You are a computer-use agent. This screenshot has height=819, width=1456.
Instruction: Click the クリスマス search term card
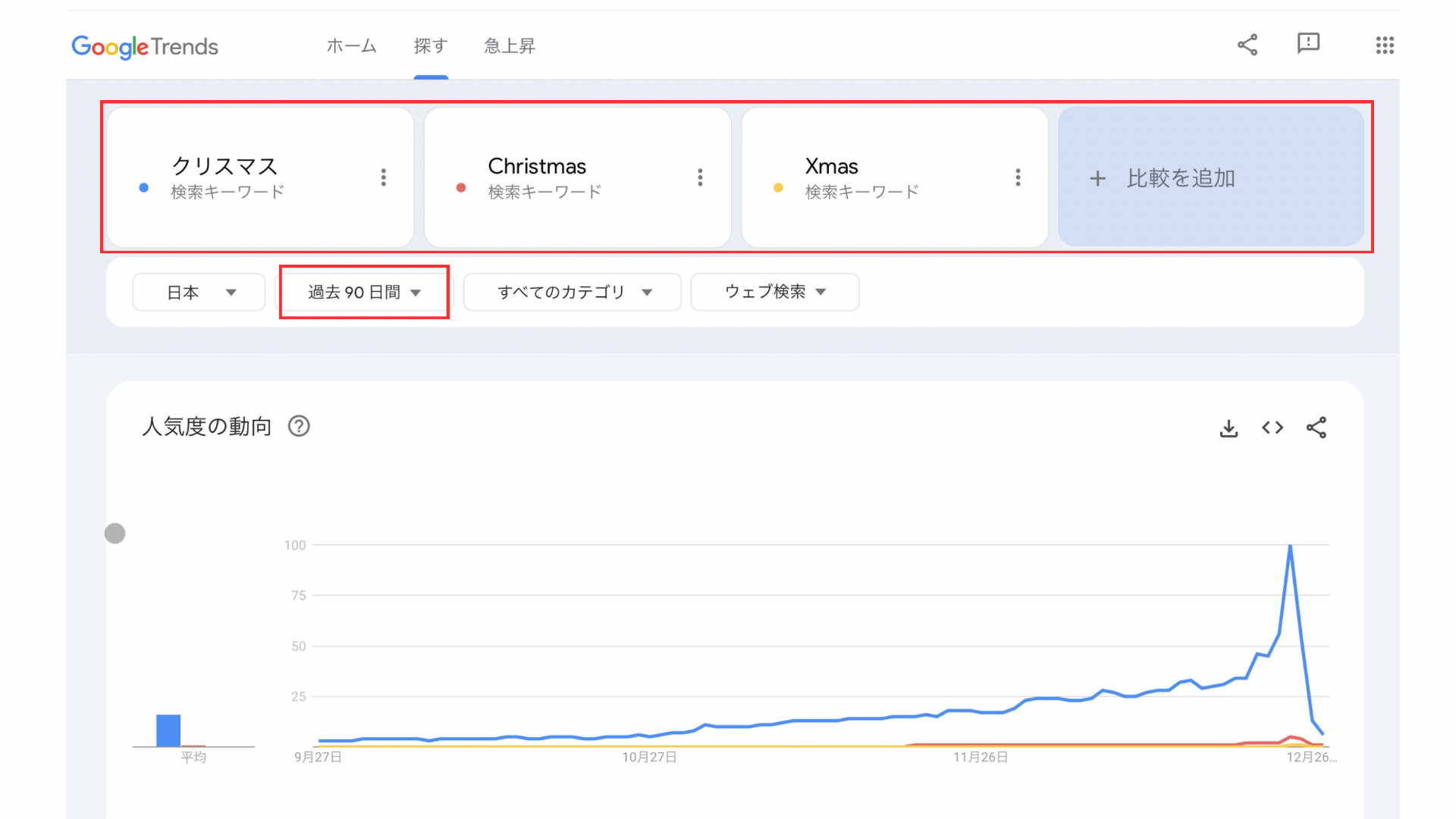pos(243,177)
